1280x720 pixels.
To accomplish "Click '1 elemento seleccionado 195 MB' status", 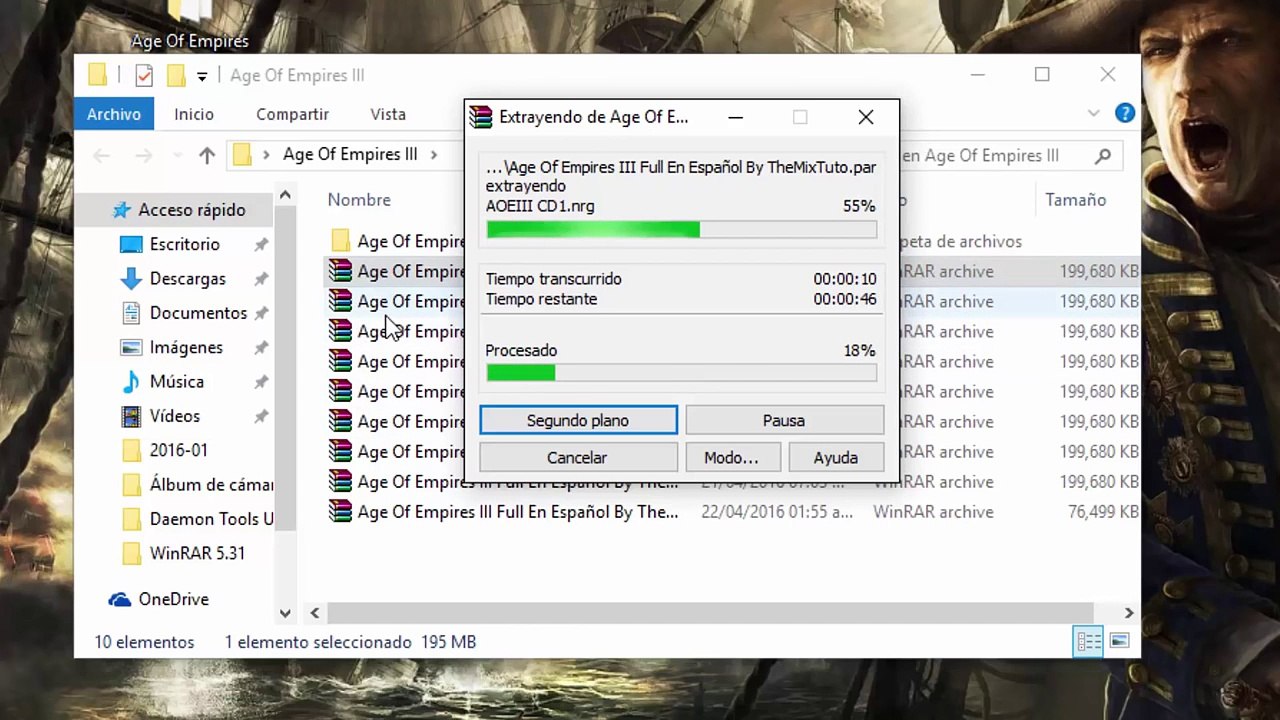I will (x=350, y=642).
